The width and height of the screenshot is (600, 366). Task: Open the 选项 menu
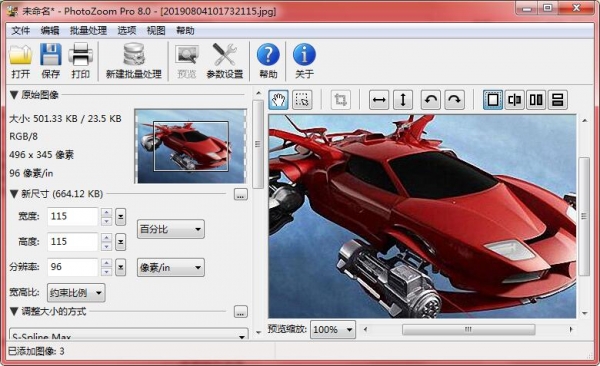tap(127, 31)
